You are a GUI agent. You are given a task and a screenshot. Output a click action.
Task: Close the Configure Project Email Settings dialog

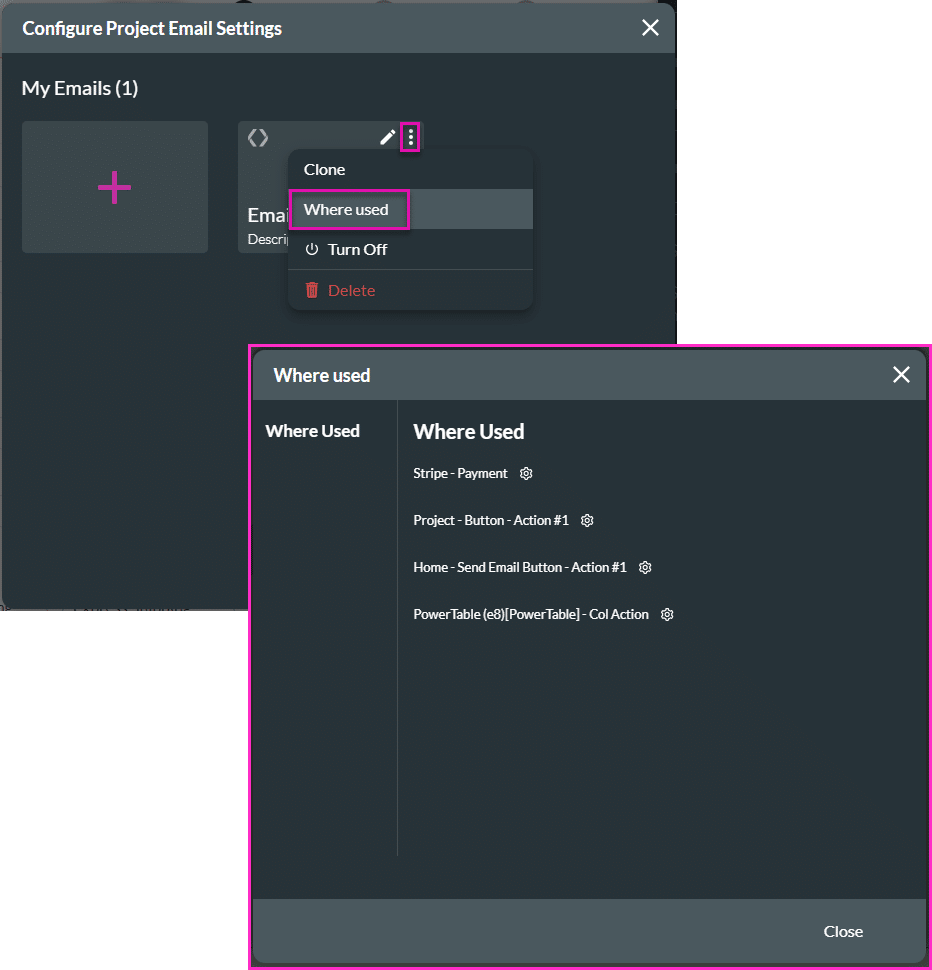tap(650, 28)
